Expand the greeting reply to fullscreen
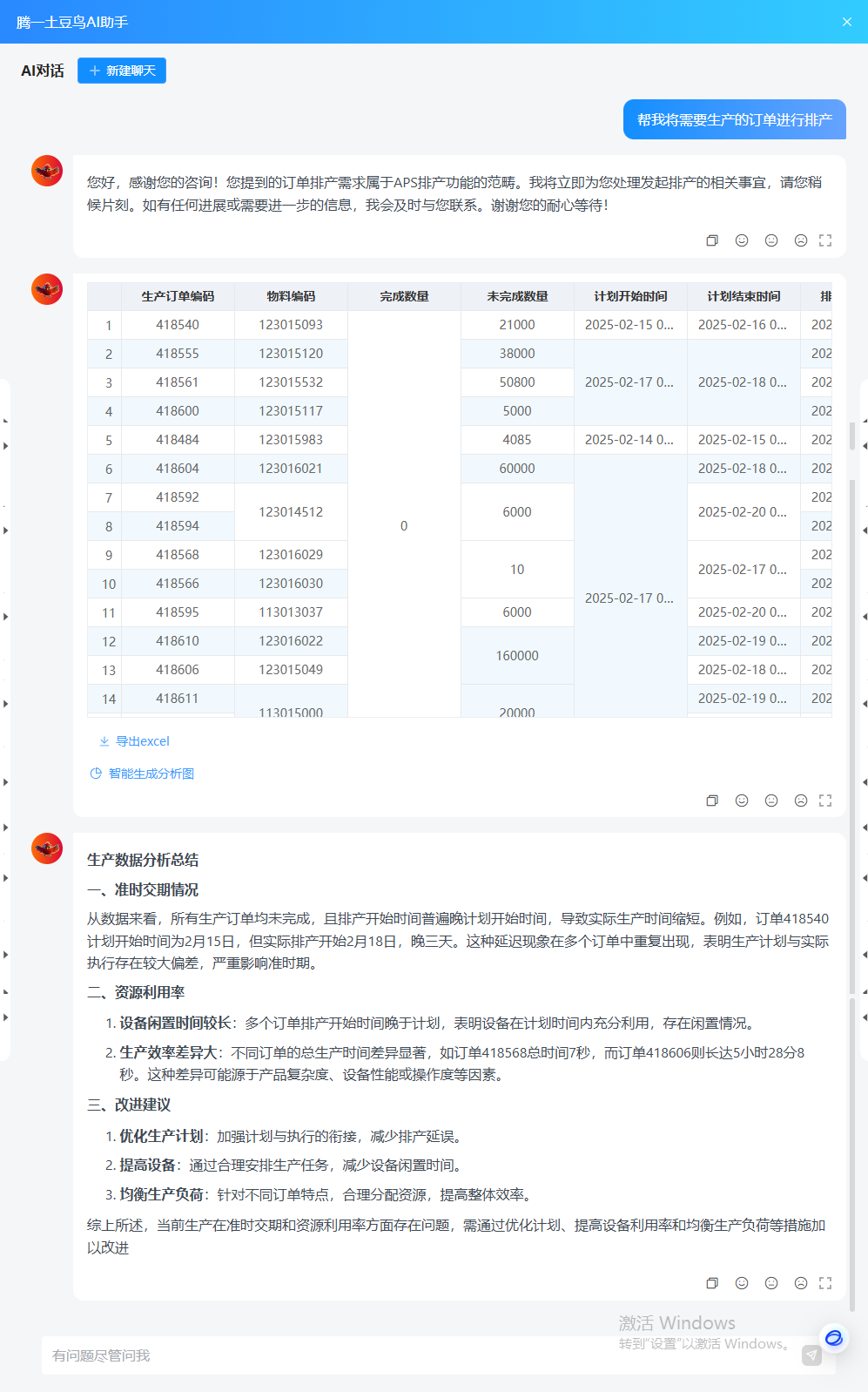868x1392 pixels. [825, 240]
